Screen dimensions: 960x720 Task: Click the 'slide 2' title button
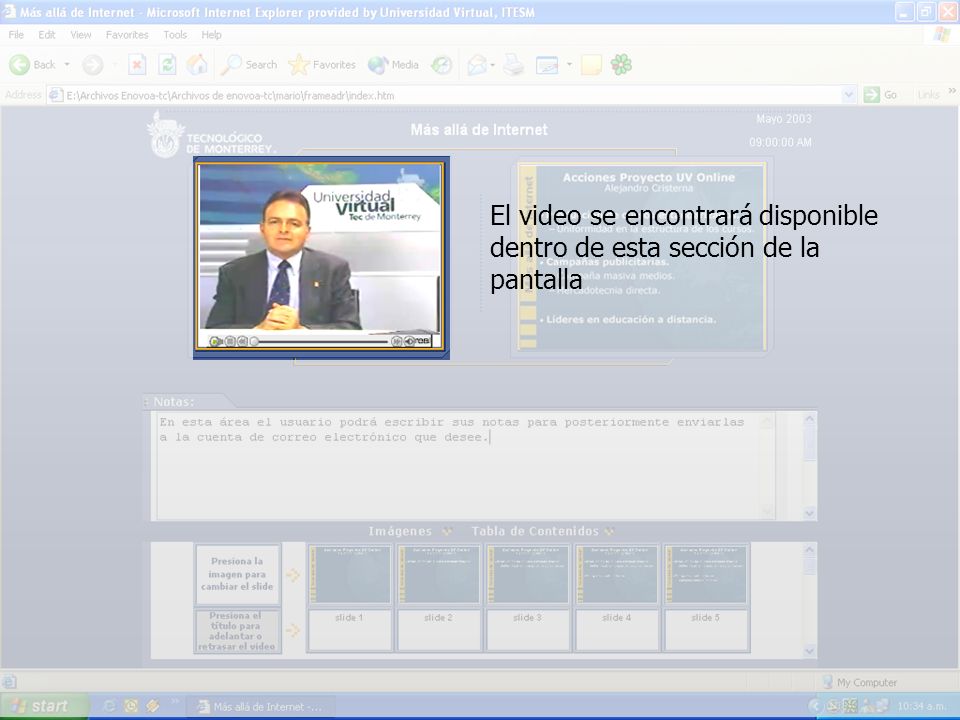pyautogui.click(x=438, y=629)
